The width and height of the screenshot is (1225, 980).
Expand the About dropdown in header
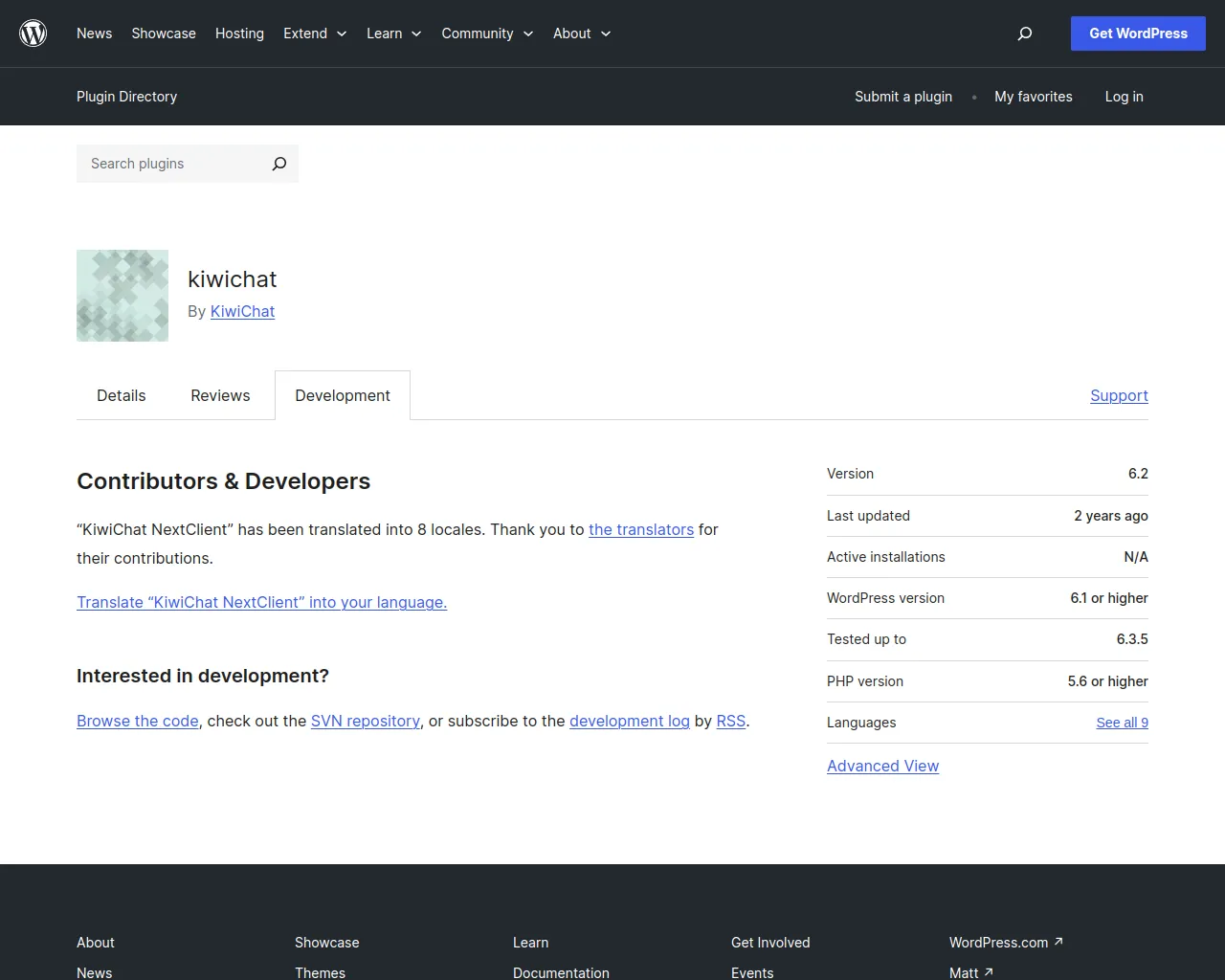pos(582,33)
